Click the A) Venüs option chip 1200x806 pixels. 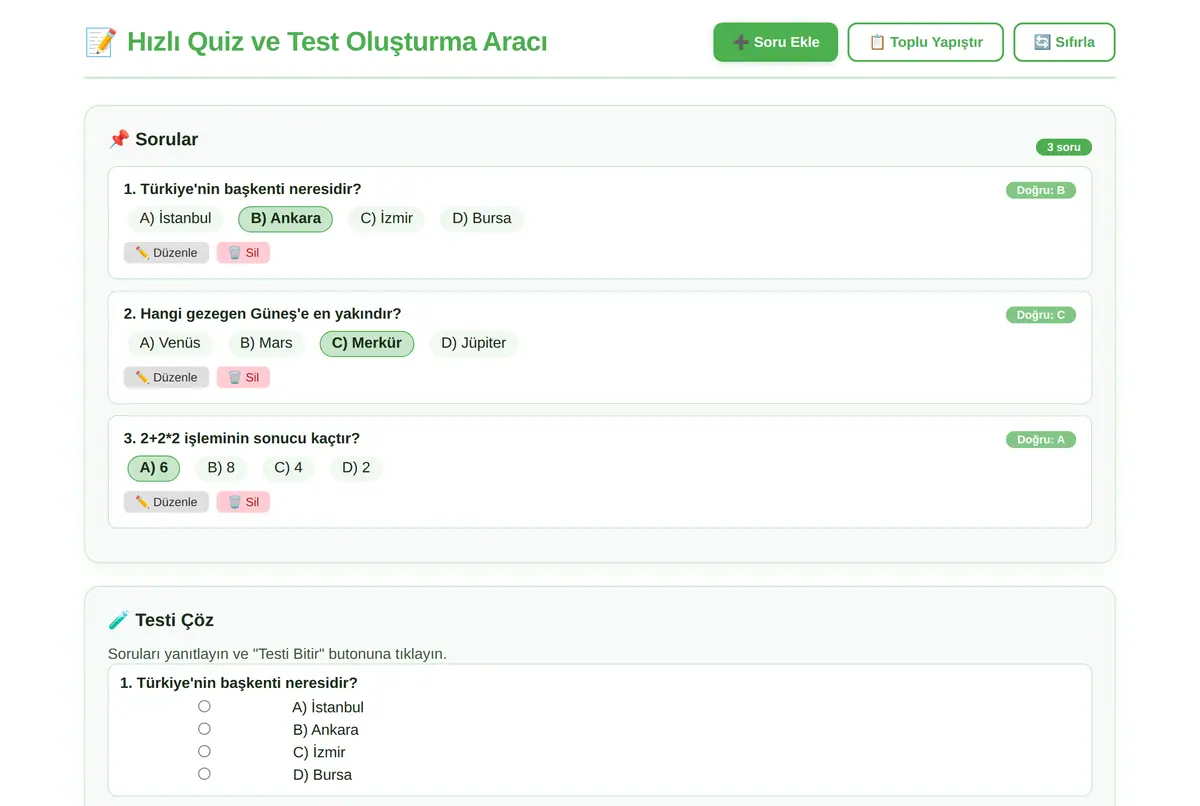click(x=170, y=343)
